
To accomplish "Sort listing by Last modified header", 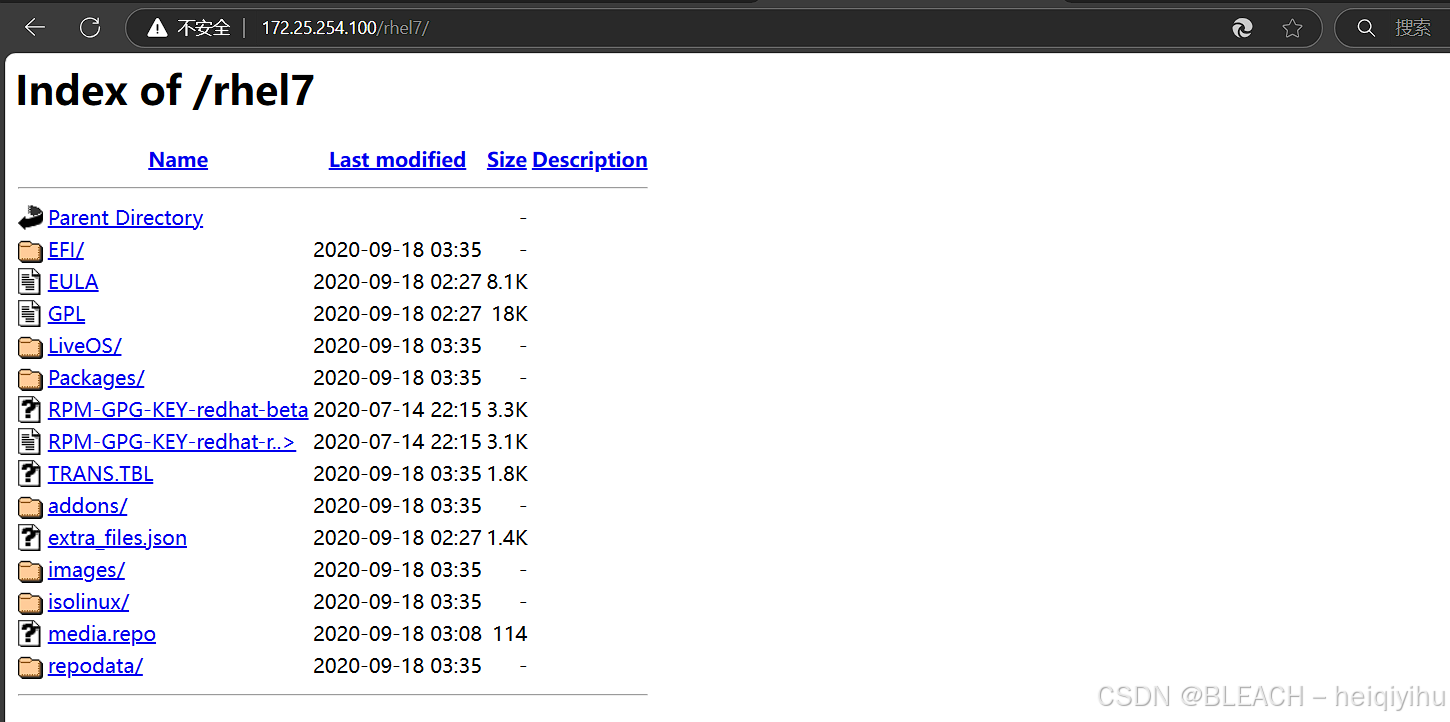I will [x=397, y=160].
